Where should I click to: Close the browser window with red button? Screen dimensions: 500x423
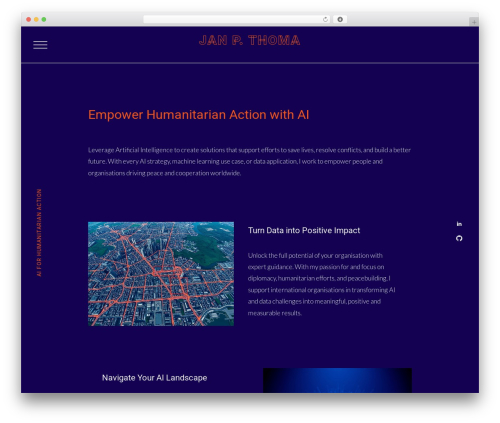click(x=29, y=19)
